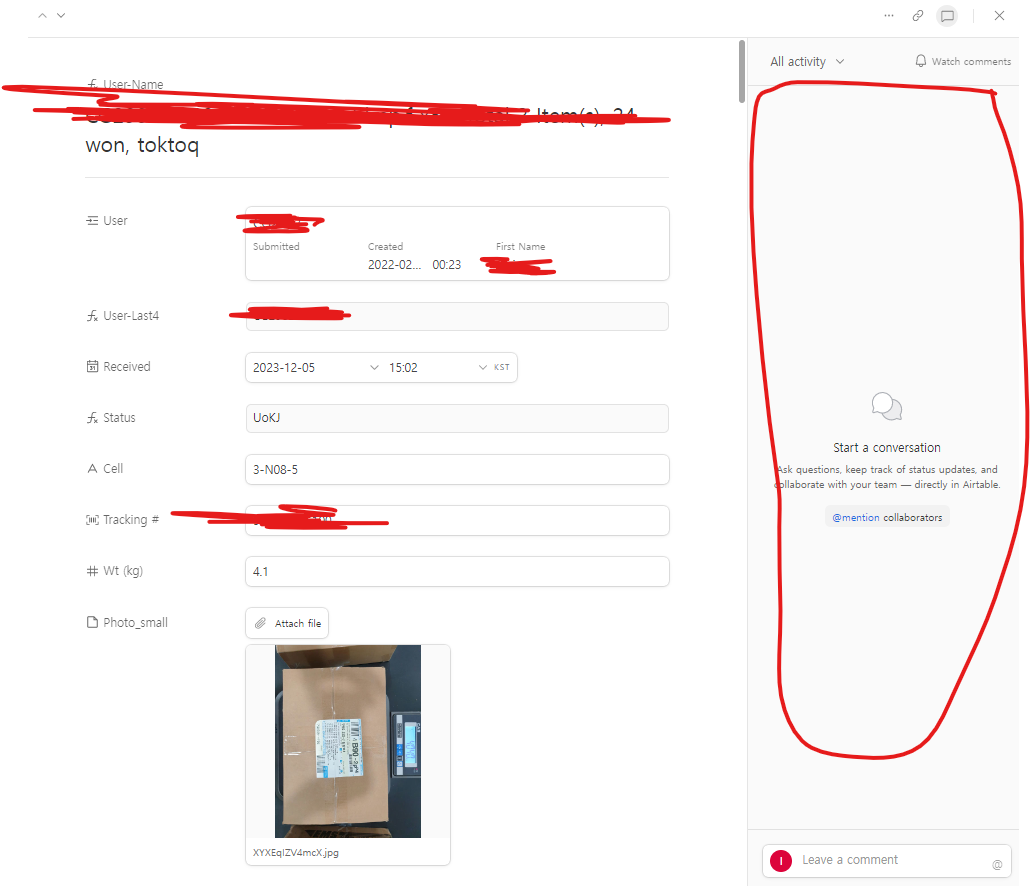The image size is (1033, 886).
Task: Expand the All activity filter dropdown
Action: (x=807, y=61)
